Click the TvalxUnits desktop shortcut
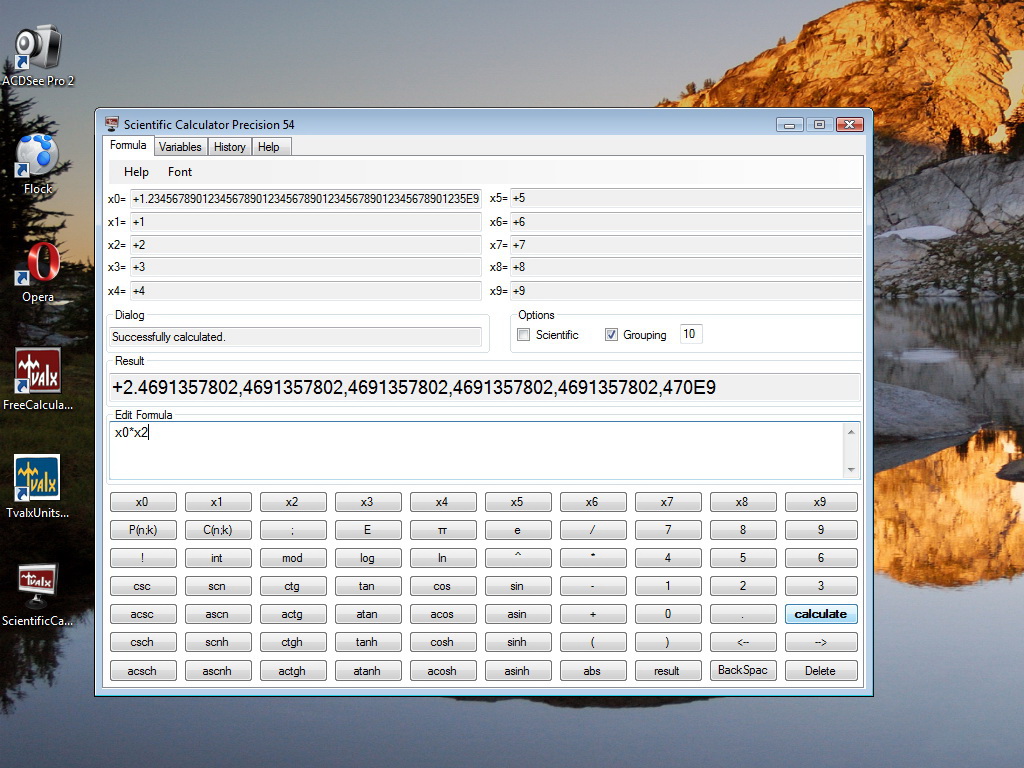Screen dimensions: 1024x768 (38, 480)
